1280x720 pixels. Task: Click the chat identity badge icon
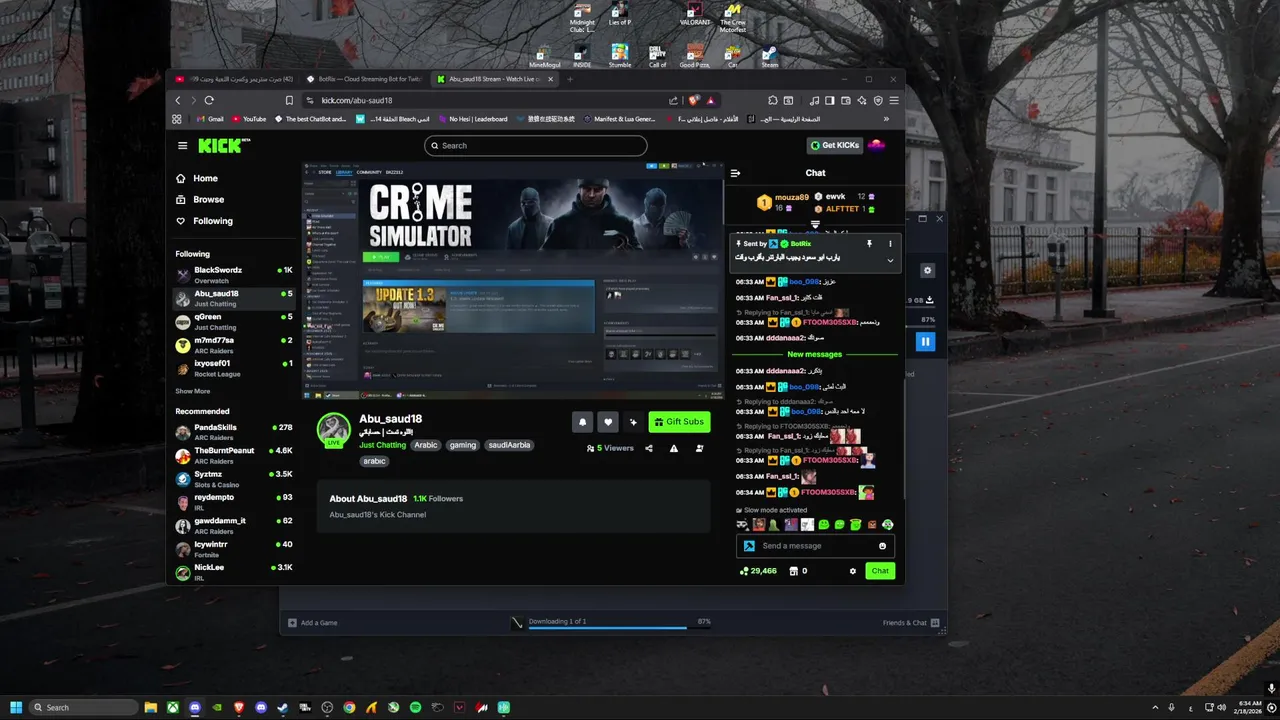pyautogui.click(x=749, y=546)
